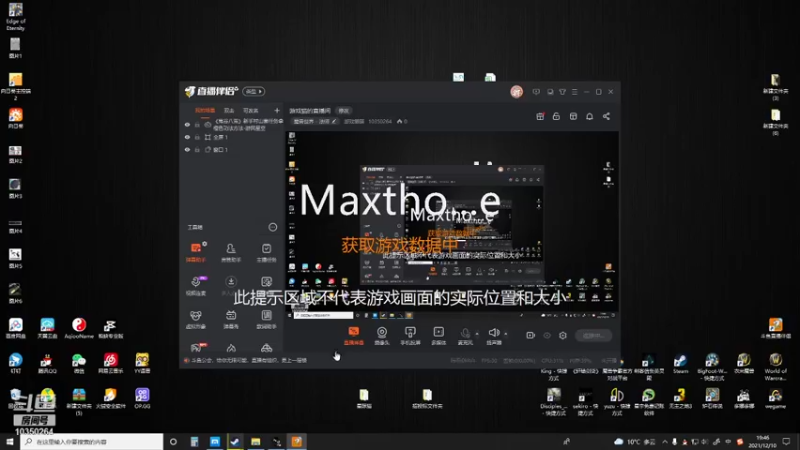This screenshot has height=450, width=800.
Task: Click the record video camera icon
Action: (x=531, y=335)
